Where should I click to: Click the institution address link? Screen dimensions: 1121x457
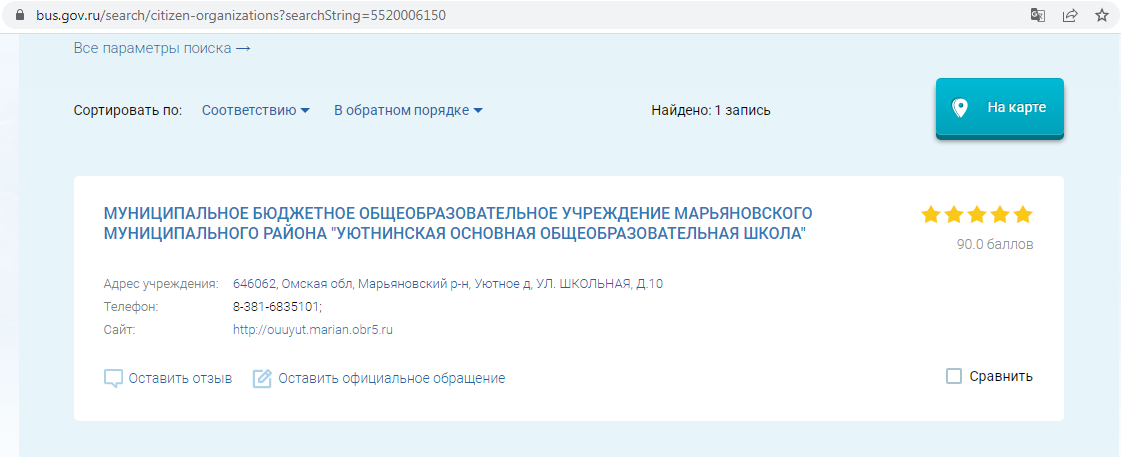point(448,284)
